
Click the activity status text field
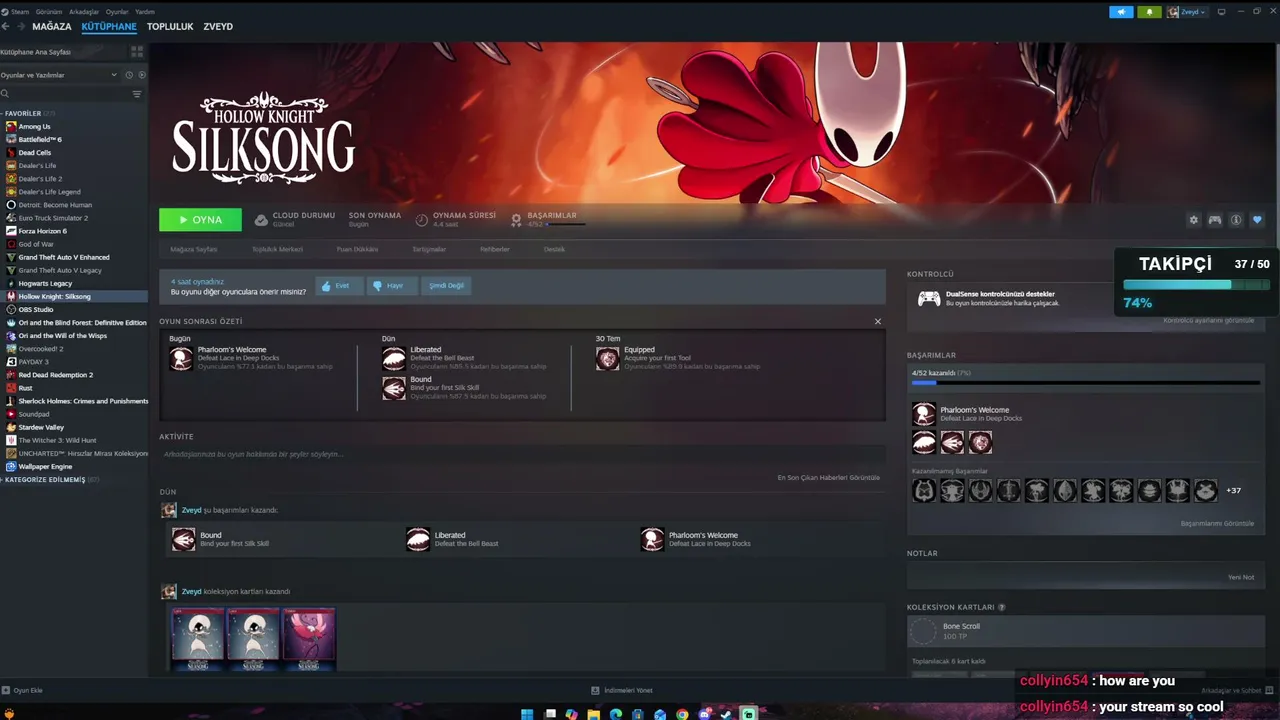coord(521,454)
